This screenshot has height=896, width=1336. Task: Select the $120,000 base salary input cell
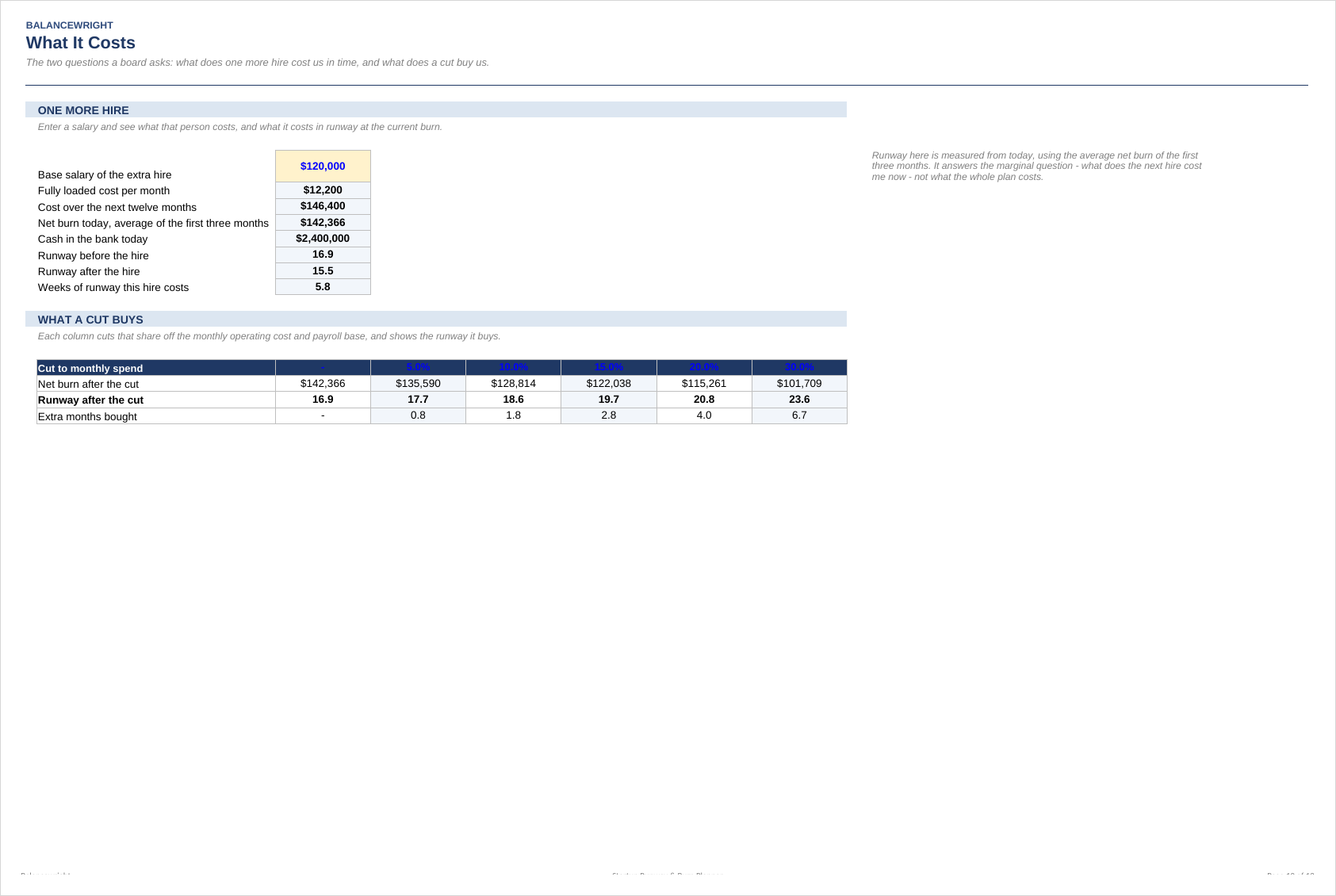323,167
